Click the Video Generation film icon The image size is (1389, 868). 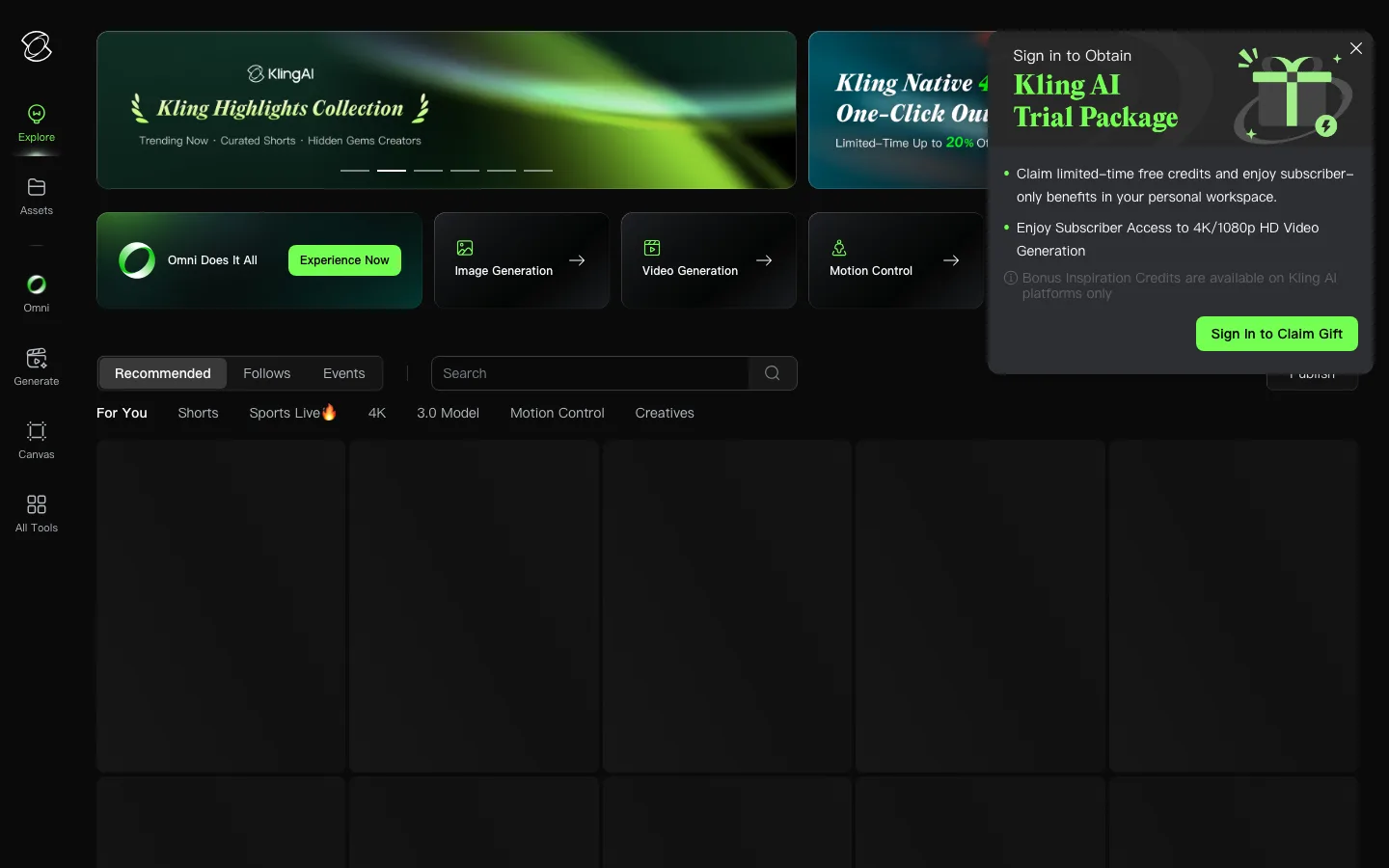(x=652, y=248)
